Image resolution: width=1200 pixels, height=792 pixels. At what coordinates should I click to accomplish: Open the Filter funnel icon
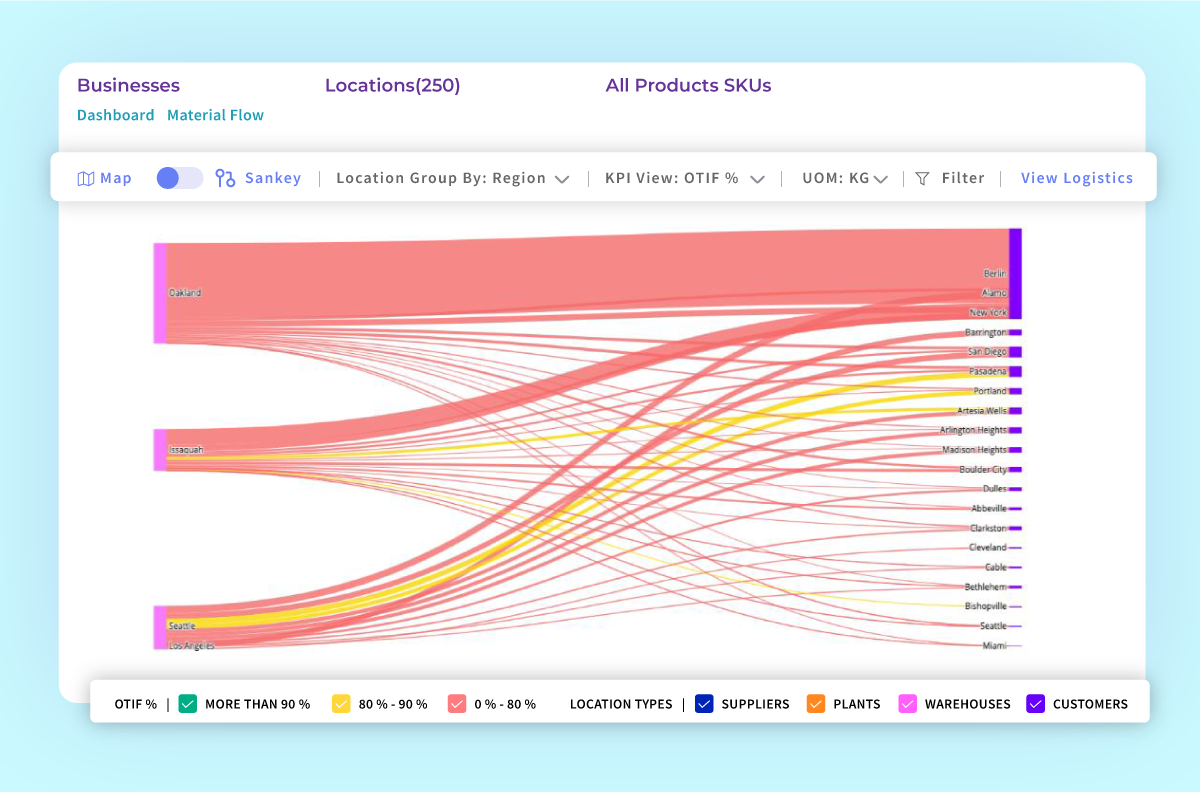click(x=921, y=177)
